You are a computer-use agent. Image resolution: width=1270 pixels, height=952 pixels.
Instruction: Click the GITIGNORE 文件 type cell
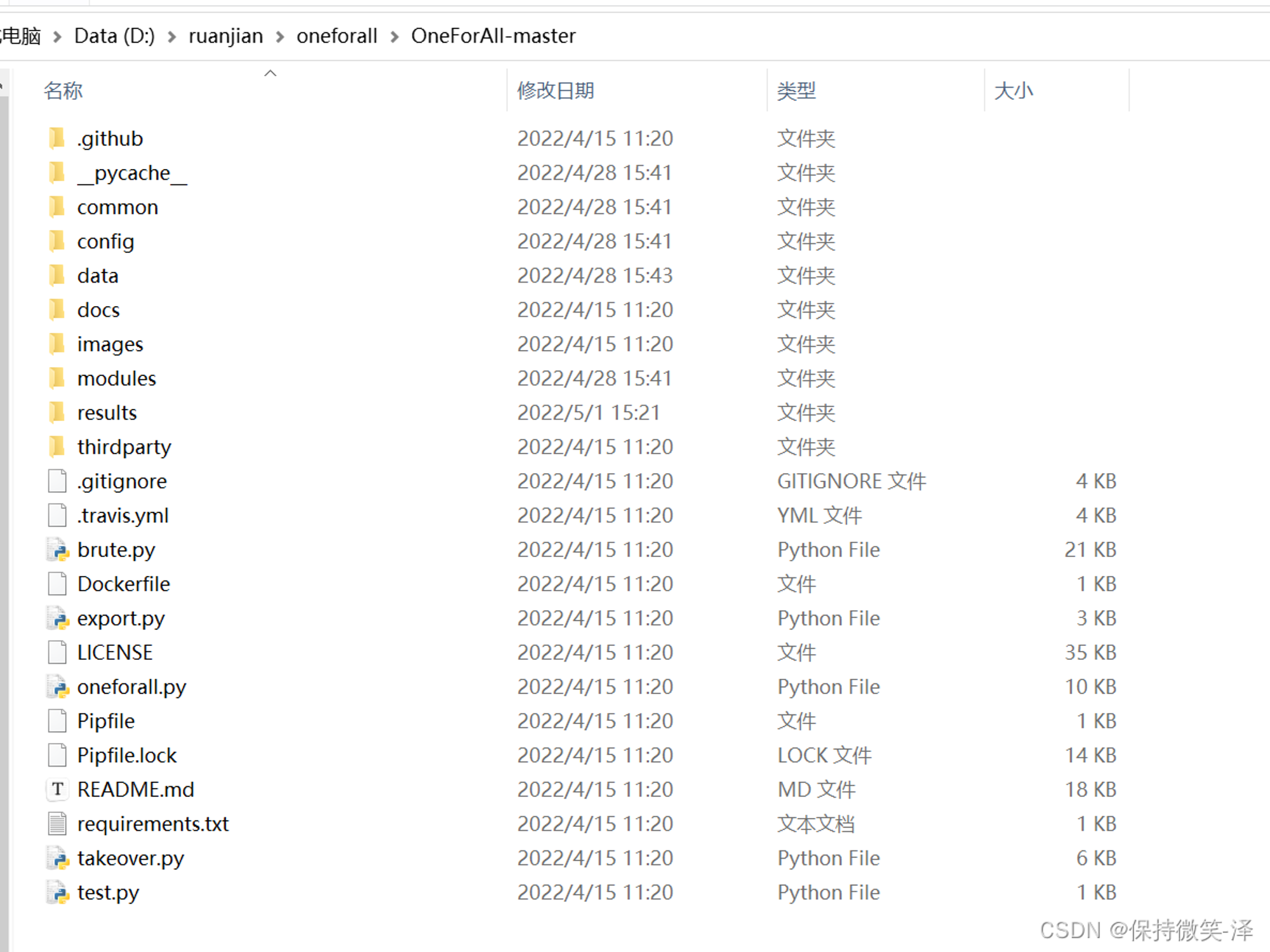[852, 481]
